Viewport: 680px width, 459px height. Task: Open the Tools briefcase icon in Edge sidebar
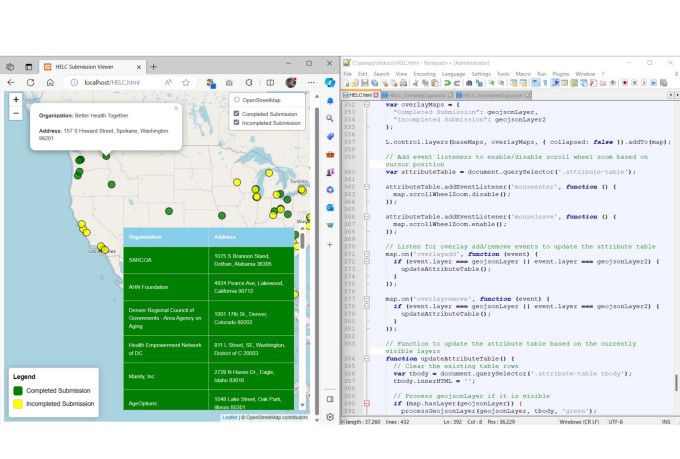point(330,154)
